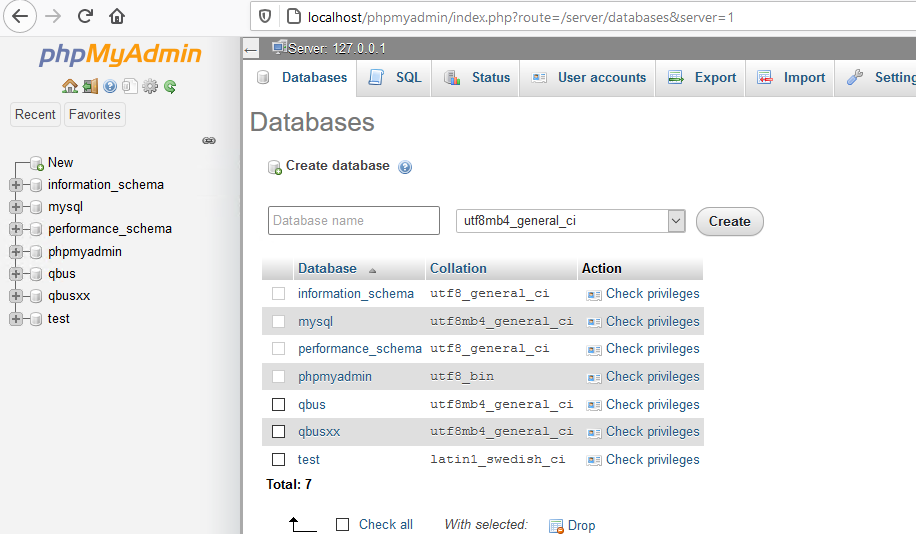This screenshot has height=534, width=916.
Task: Tick the qbus database checkbox
Action: 279,404
